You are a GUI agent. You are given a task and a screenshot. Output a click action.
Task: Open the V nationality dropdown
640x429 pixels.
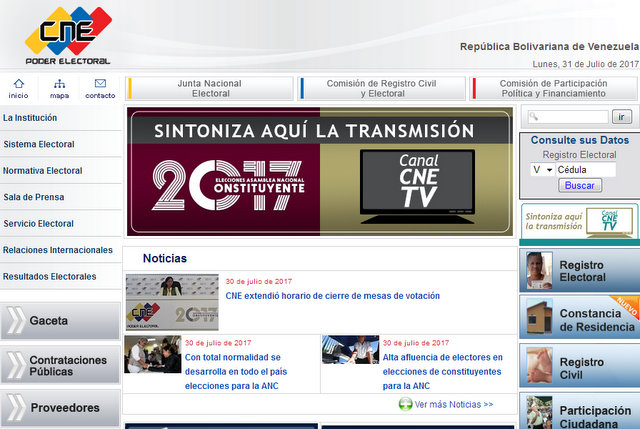pyautogui.click(x=542, y=170)
